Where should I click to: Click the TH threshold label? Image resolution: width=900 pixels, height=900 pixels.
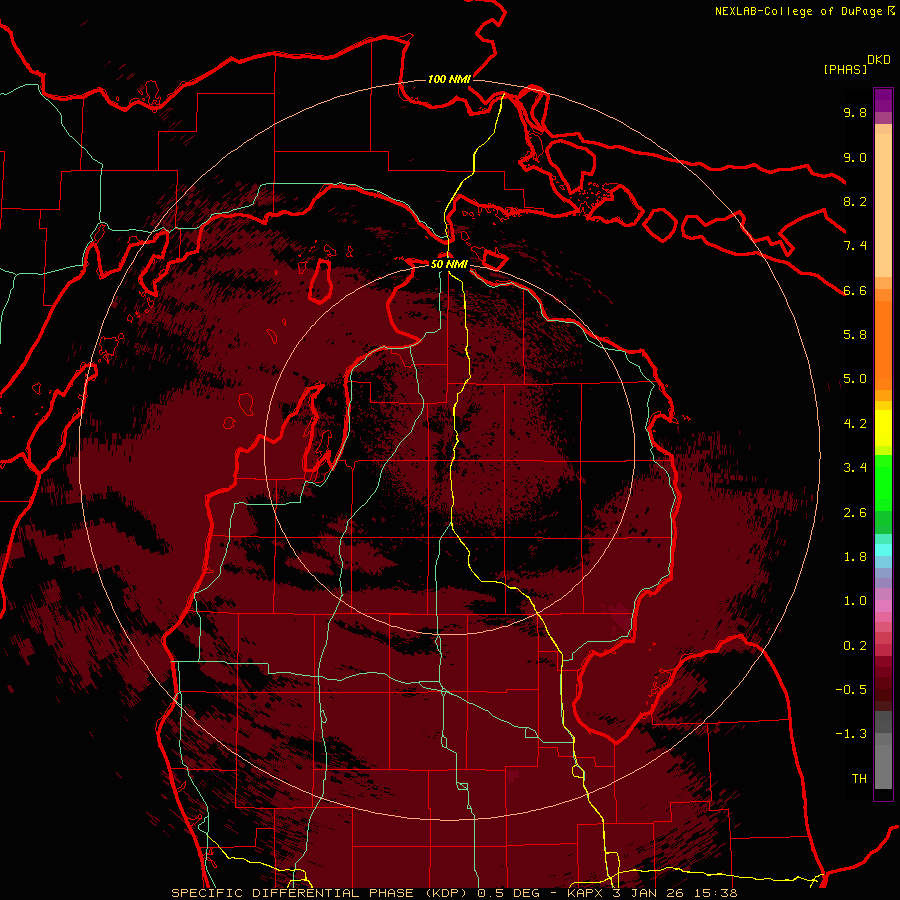859,779
